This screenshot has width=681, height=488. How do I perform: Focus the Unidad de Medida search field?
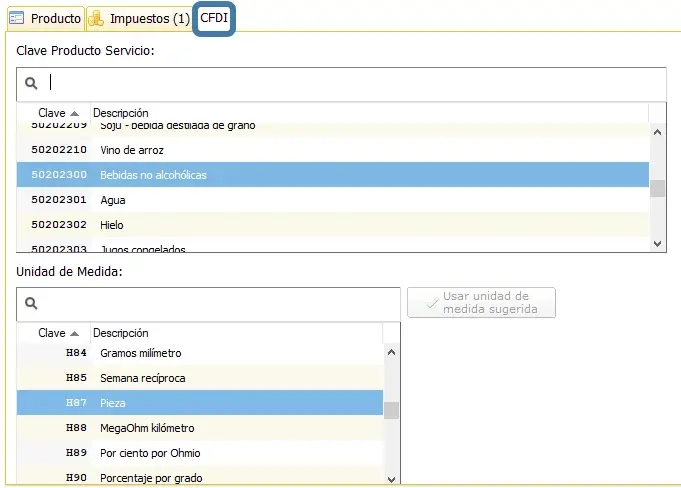[x=208, y=304]
